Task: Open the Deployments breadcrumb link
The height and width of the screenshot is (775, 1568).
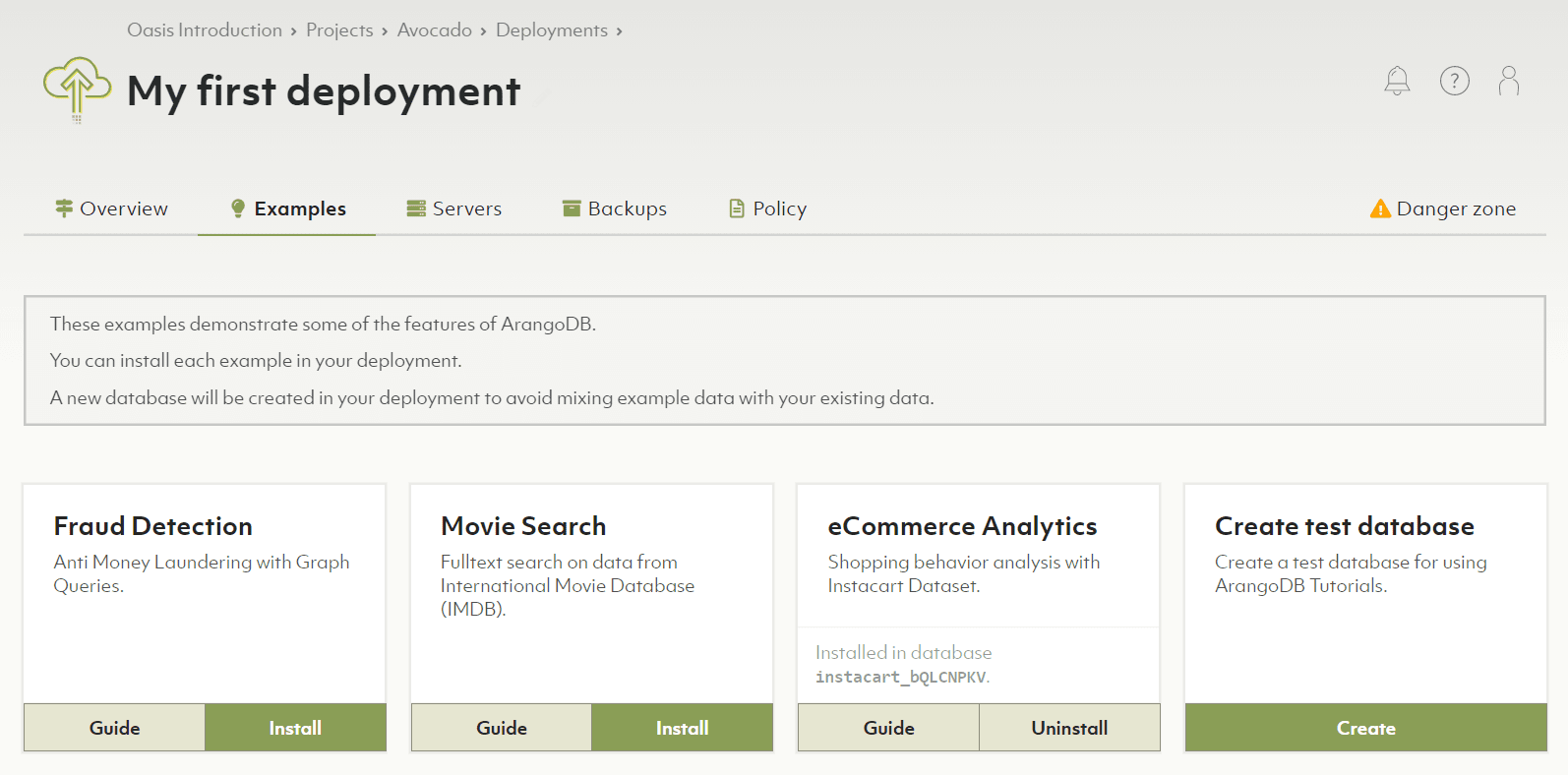Action: click(551, 30)
